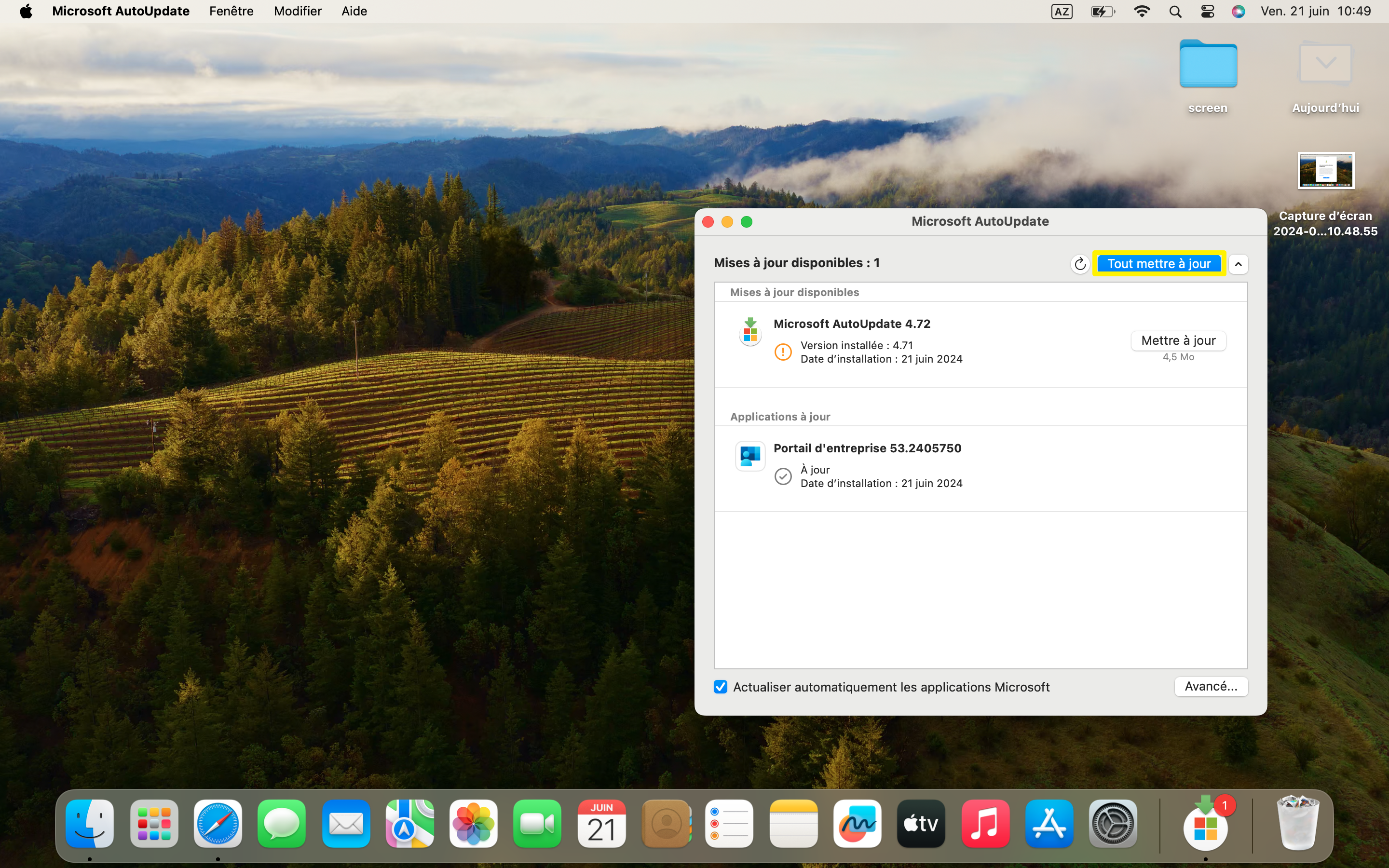Select the Microsoft AutoUpdate 4.72 row title
The image size is (1389, 868).
coord(852,324)
